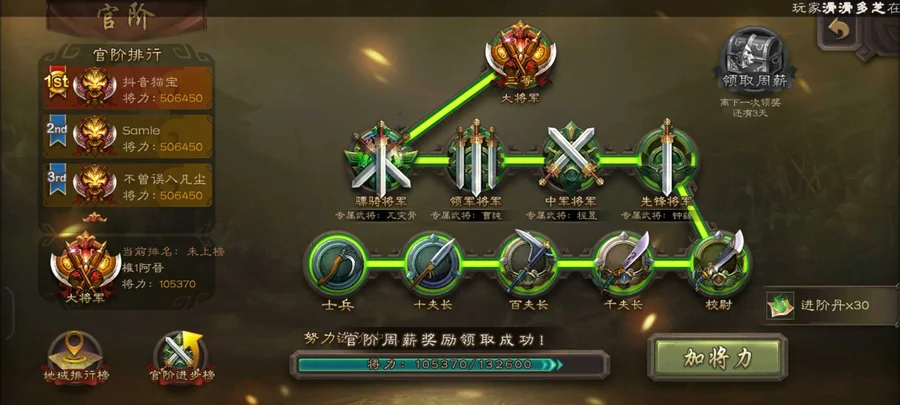Select the 中军将军 crossed swords badge

tap(572, 159)
